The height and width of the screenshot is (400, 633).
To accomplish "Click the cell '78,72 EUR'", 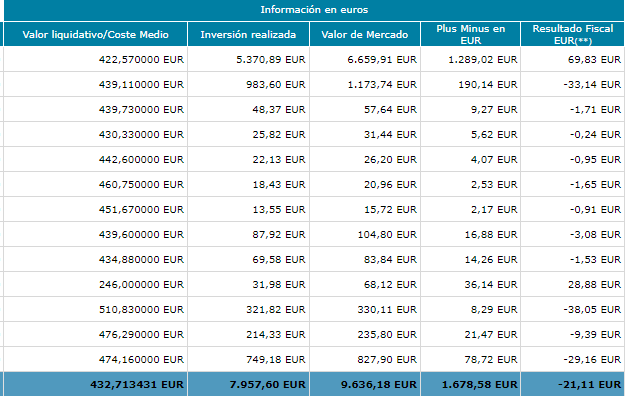I will point(470,360).
